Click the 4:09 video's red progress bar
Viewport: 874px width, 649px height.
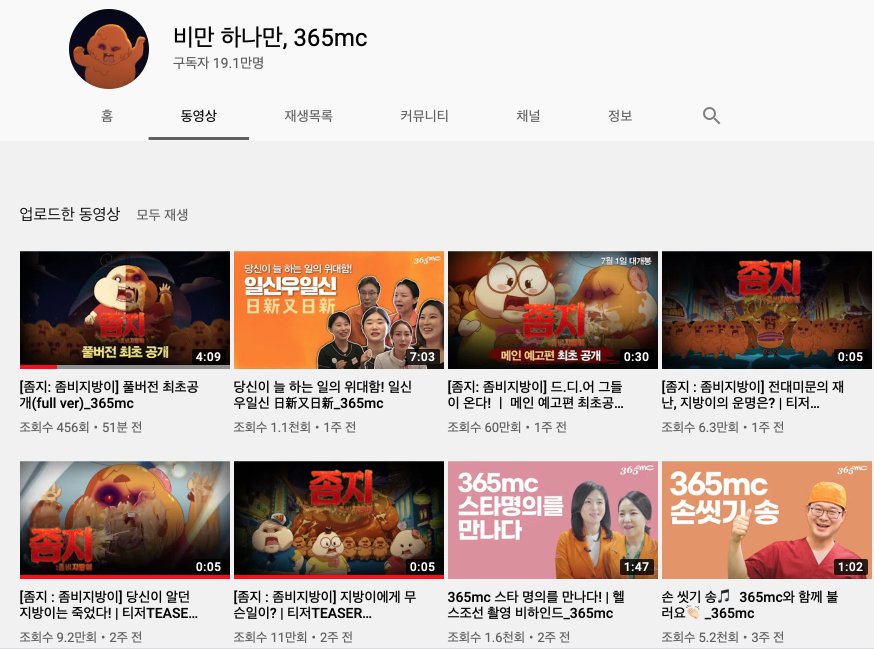38,367
